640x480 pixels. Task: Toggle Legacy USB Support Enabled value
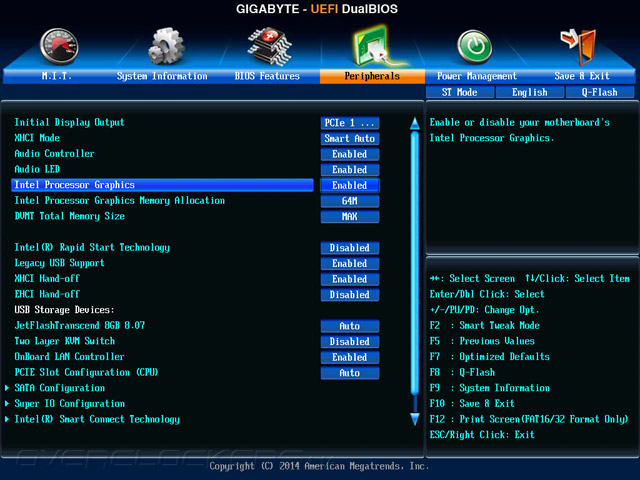[350, 263]
